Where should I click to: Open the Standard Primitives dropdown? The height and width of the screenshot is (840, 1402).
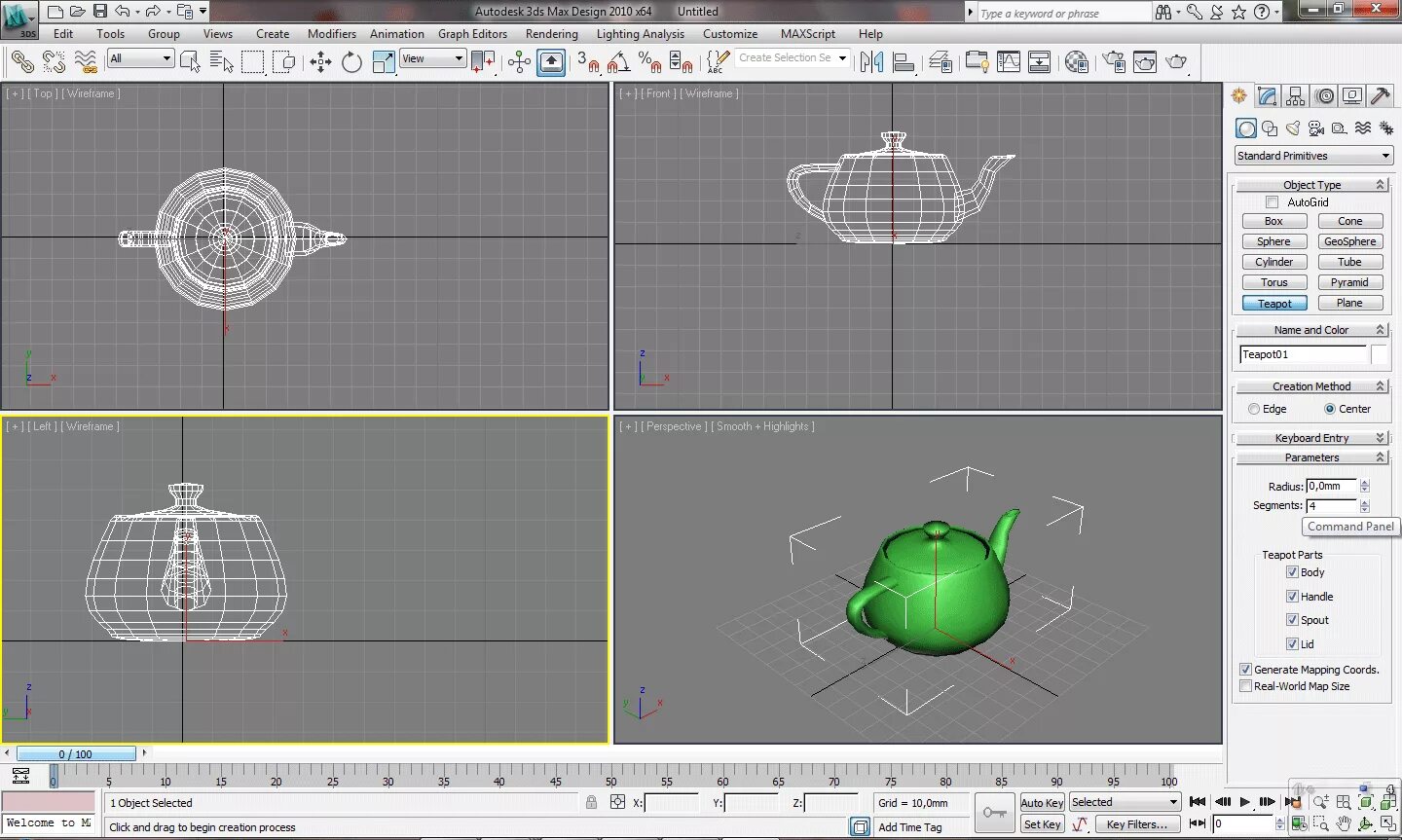click(1313, 156)
